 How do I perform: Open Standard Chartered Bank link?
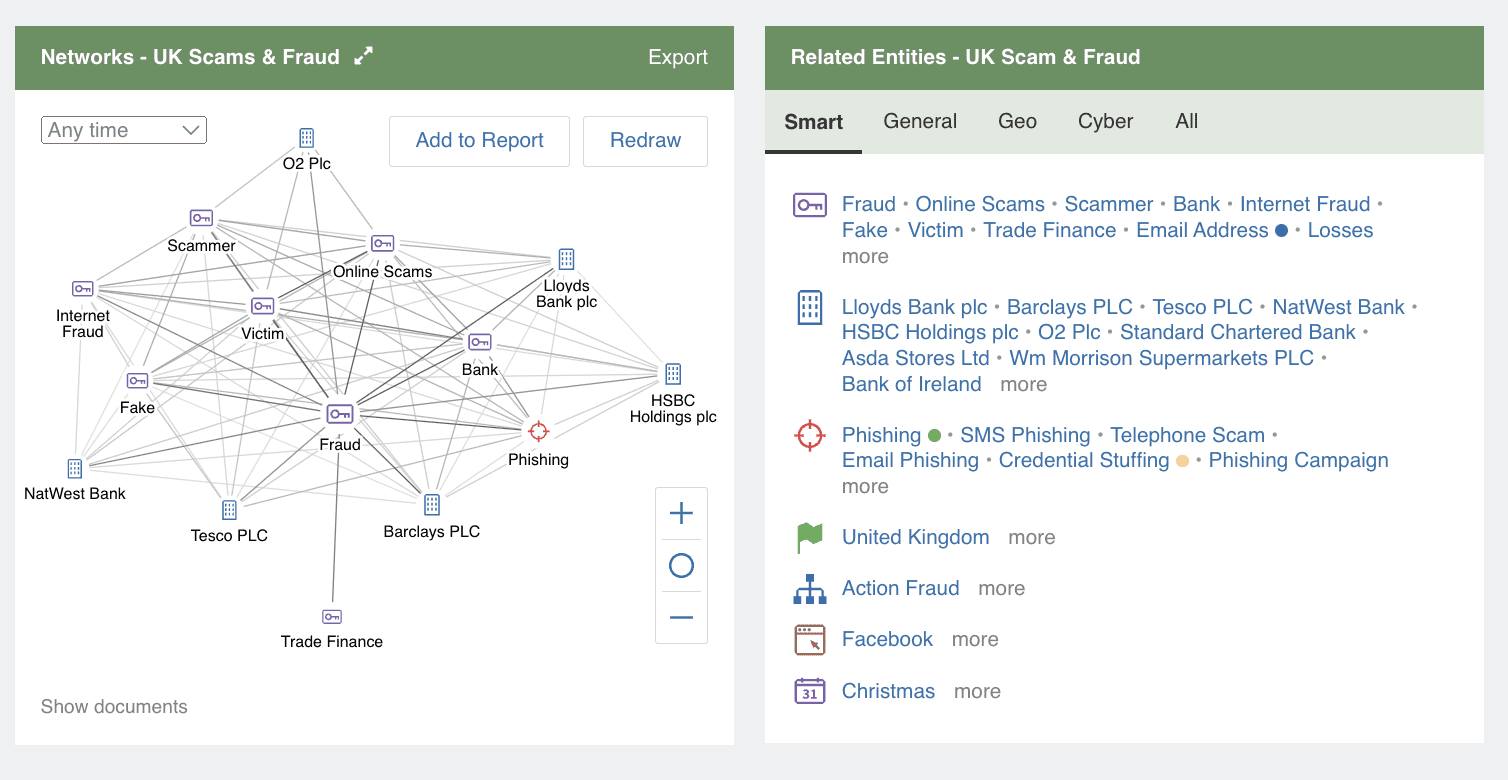(1238, 332)
